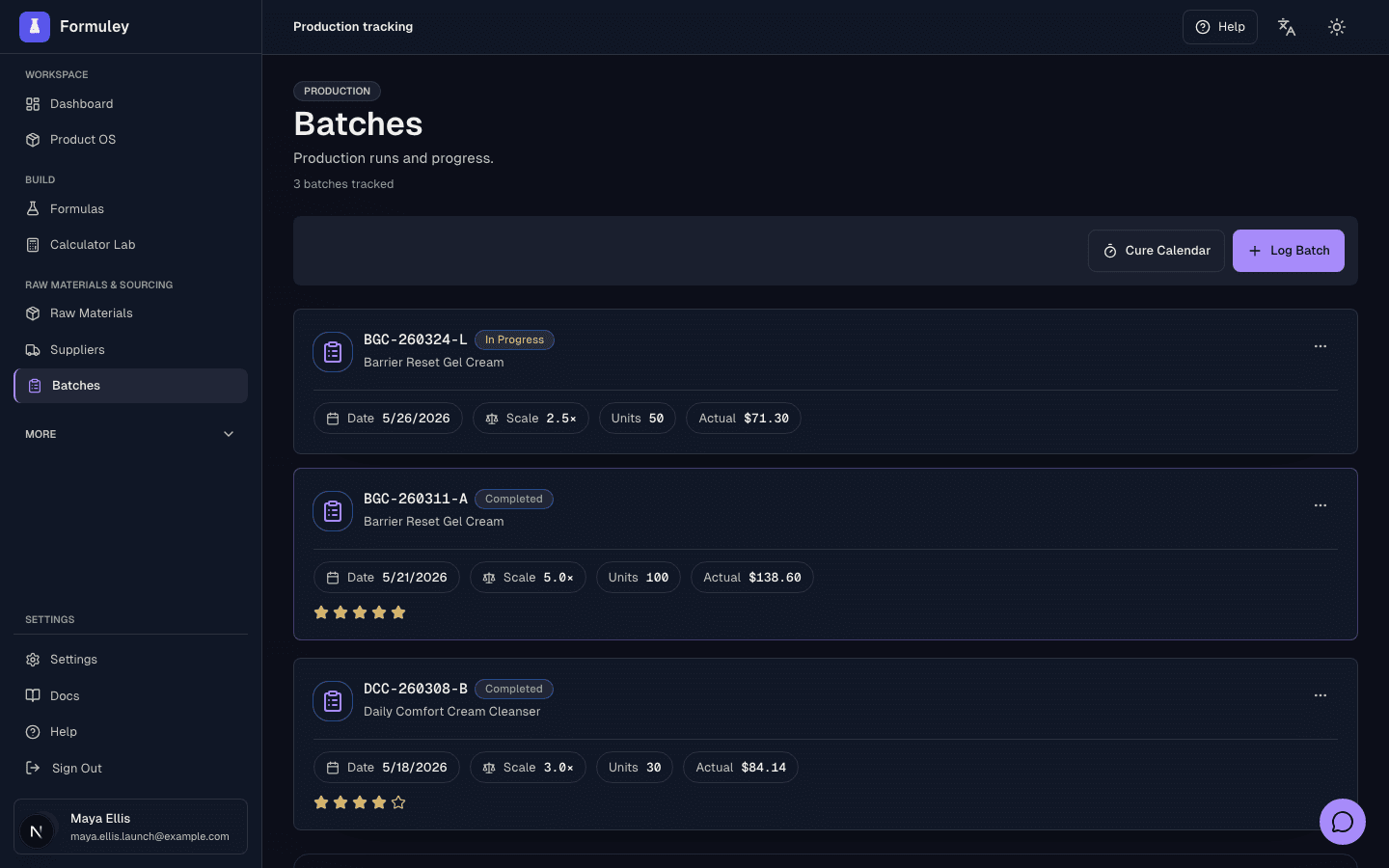
Task: Click the Help button in the top bar
Action: 1220,27
